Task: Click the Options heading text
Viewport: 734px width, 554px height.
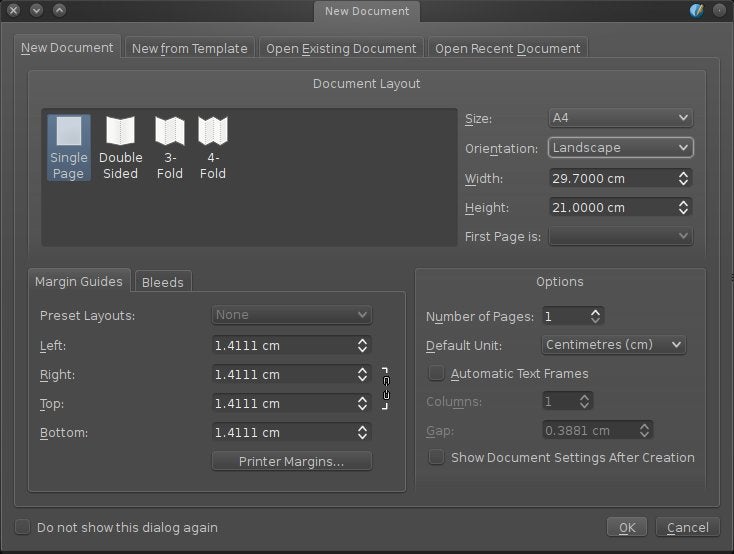Action: coord(560,281)
